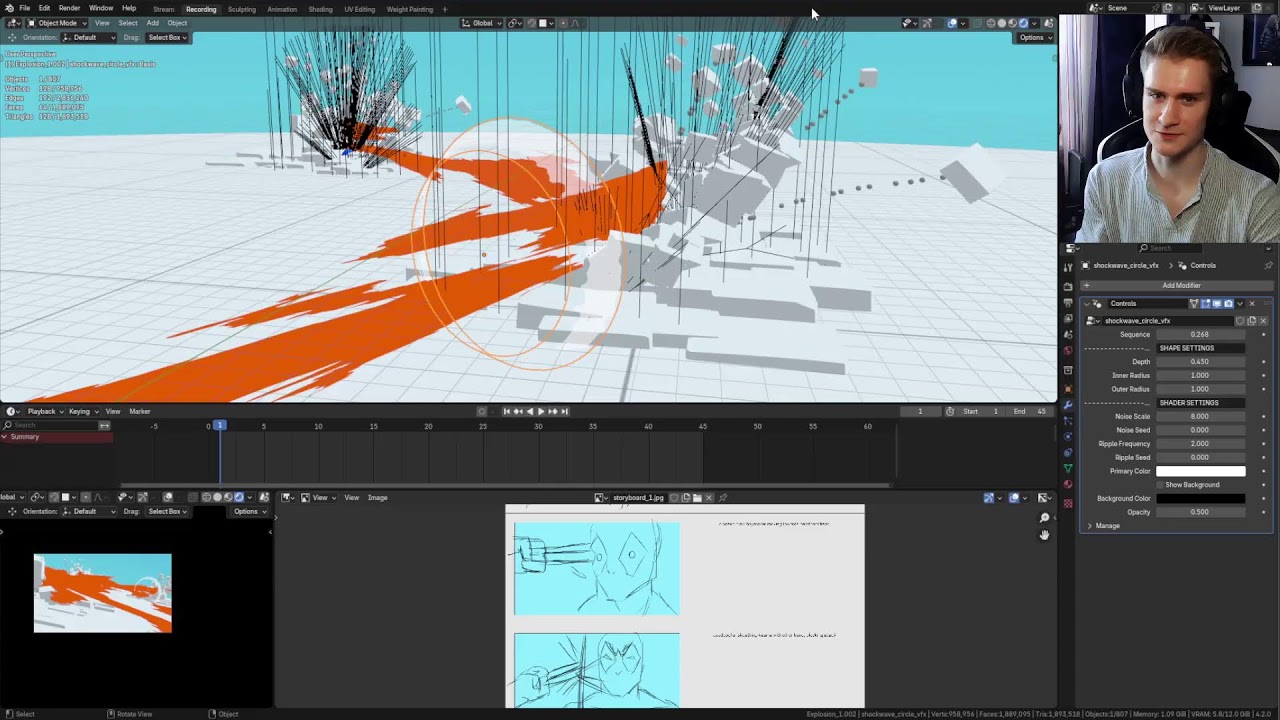This screenshot has width=1280, height=720.
Task: Jump to the timeline end frame
Action: point(564,411)
